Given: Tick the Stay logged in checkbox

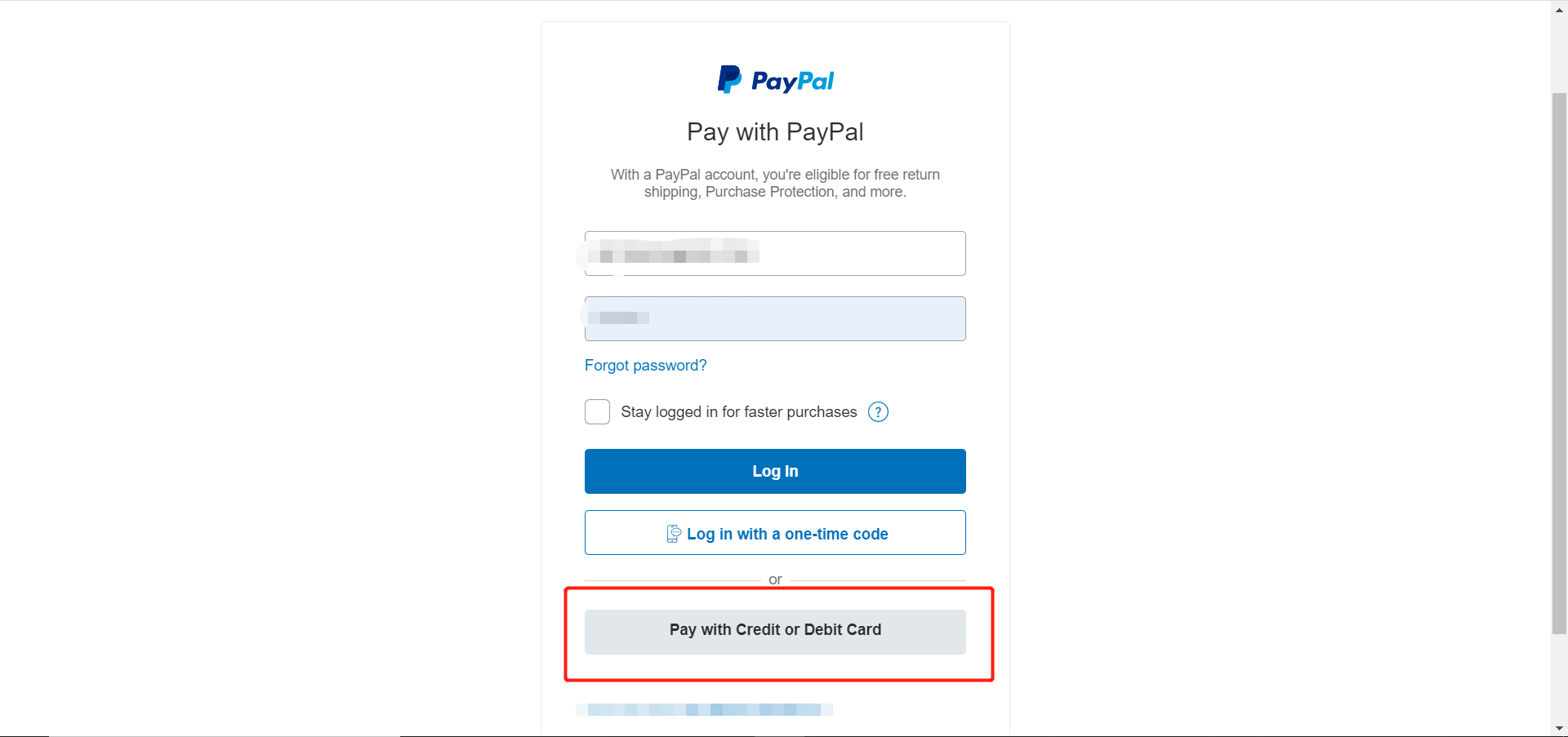Looking at the screenshot, I should click(597, 412).
